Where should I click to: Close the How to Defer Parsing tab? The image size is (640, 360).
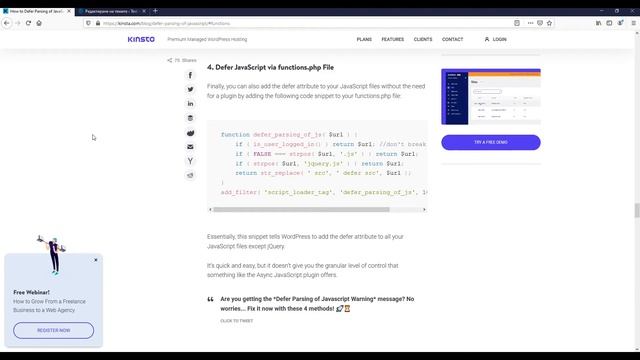[69, 11]
